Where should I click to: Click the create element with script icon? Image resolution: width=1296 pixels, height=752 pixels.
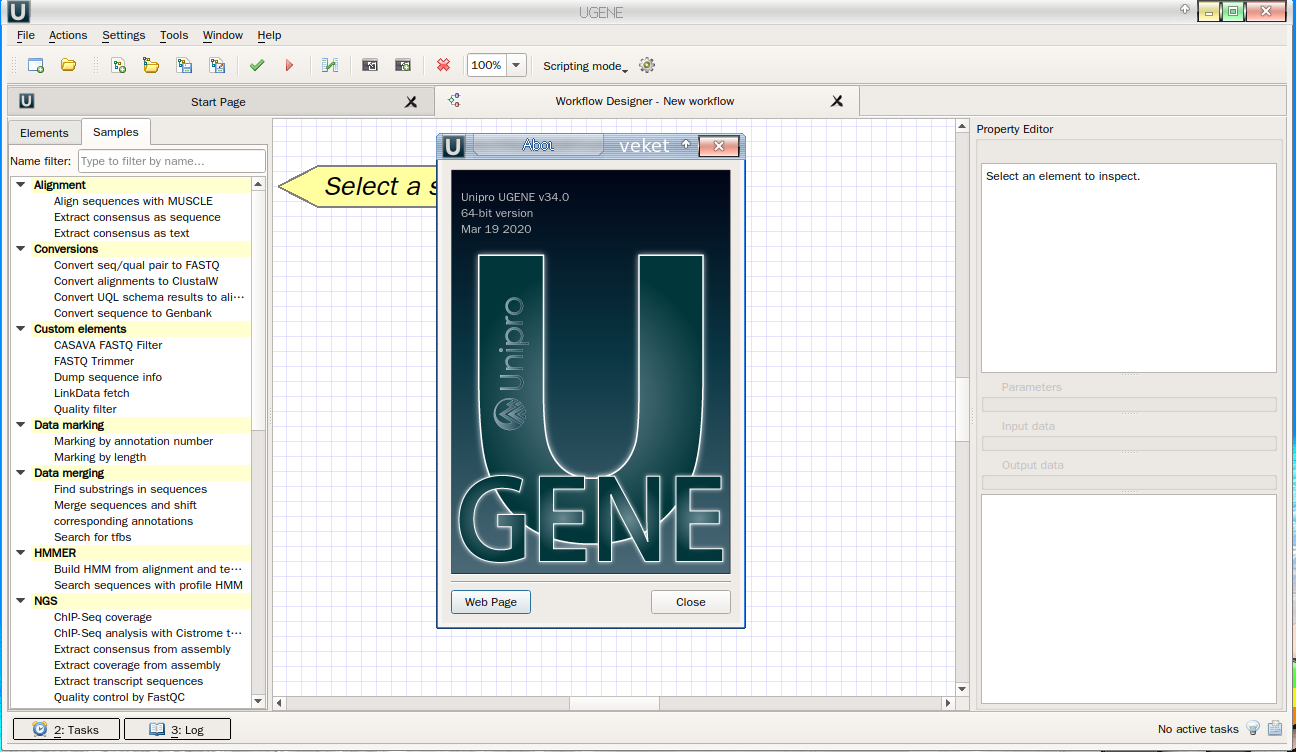point(370,65)
